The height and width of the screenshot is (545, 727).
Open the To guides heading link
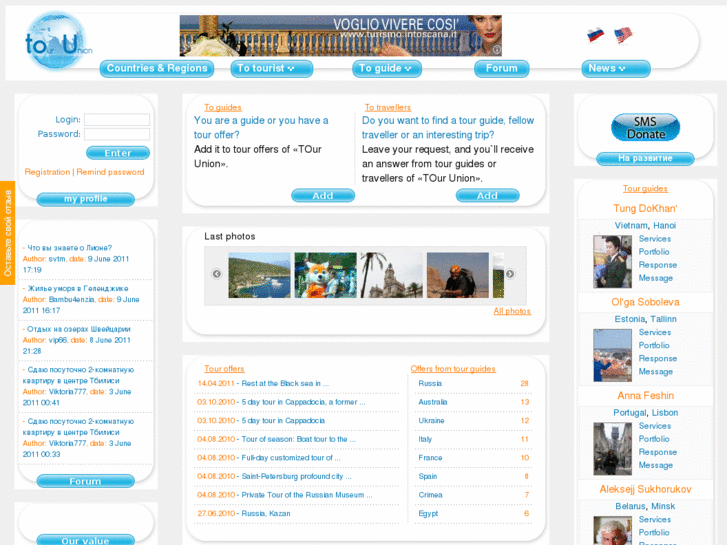point(223,108)
